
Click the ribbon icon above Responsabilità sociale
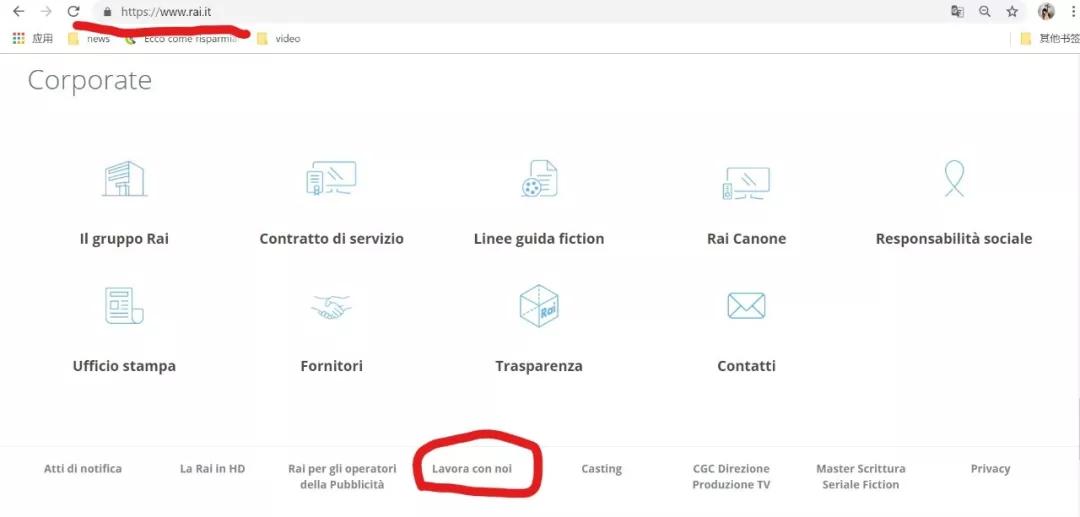click(x=954, y=178)
